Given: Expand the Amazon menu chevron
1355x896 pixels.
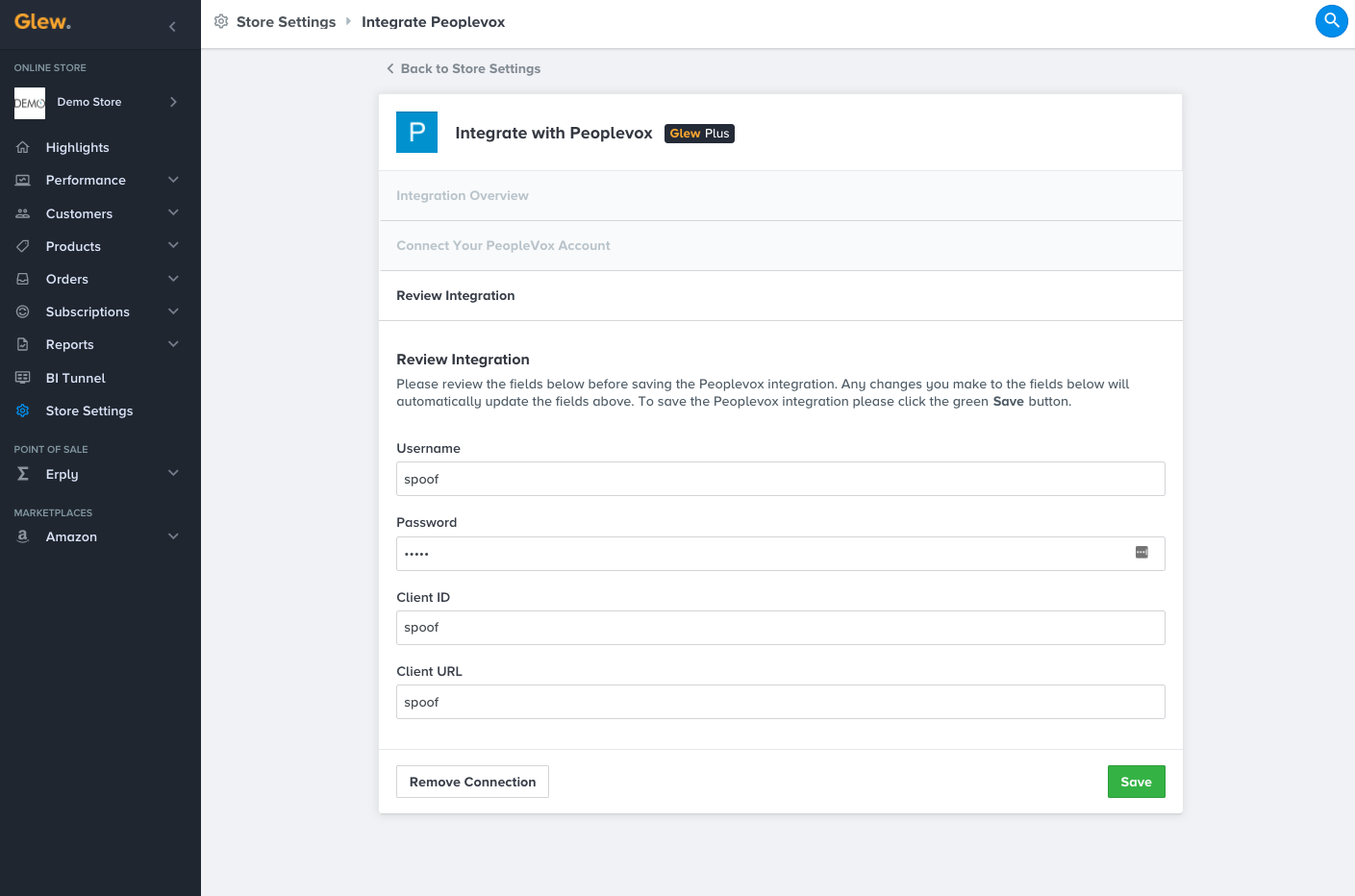Looking at the screenshot, I should pos(173,536).
